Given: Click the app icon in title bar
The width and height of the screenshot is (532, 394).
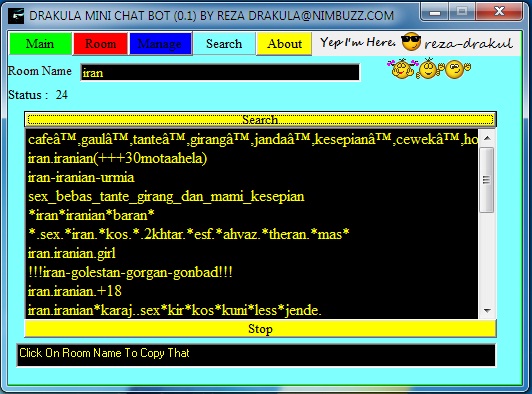Looking at the screenshot, I should click(16, 16).
